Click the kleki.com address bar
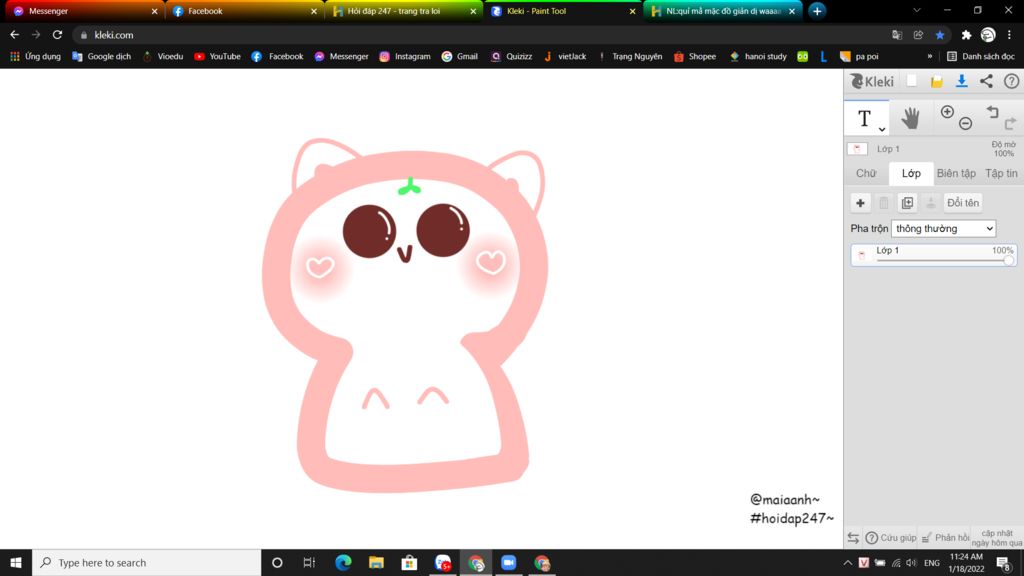This screenshot has width=1024, height=576. click(x=483, y=35)
